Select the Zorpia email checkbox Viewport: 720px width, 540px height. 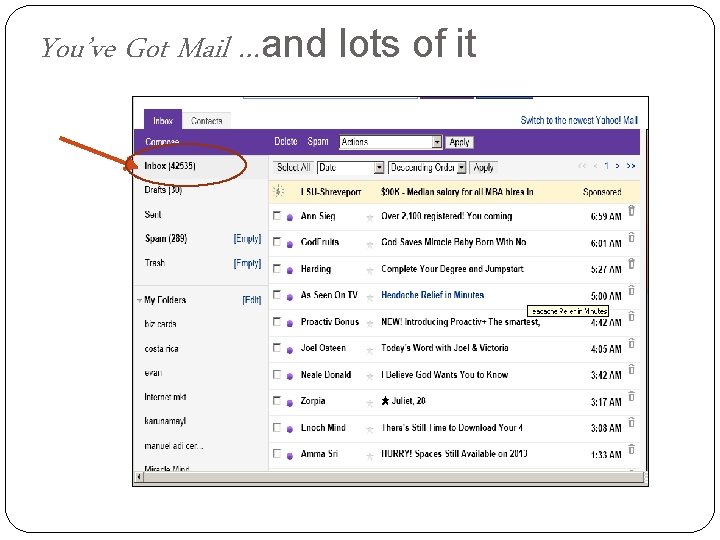tap(277, 401)
